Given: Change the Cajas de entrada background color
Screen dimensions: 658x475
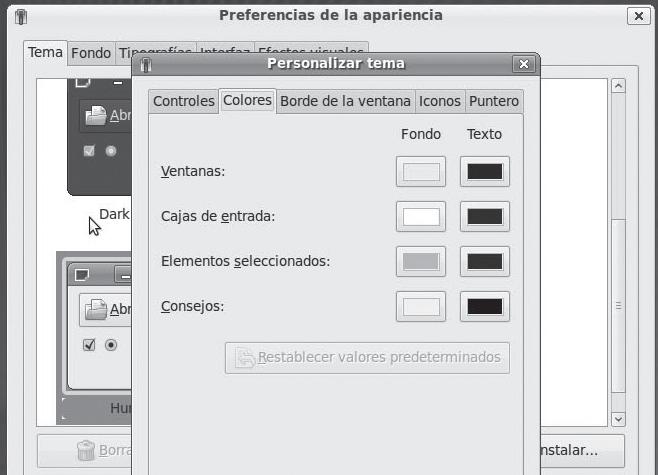Looking at the screenshot, I should (x=421, y=217).
